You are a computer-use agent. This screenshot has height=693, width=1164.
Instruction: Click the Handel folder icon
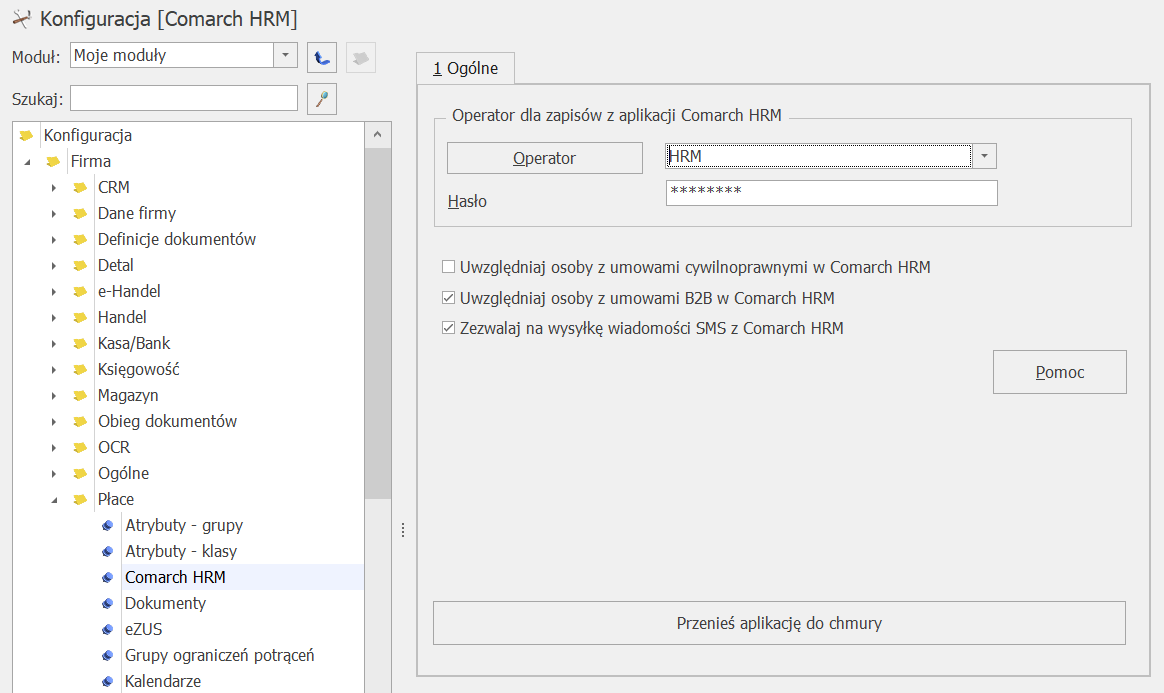[80, 318]
